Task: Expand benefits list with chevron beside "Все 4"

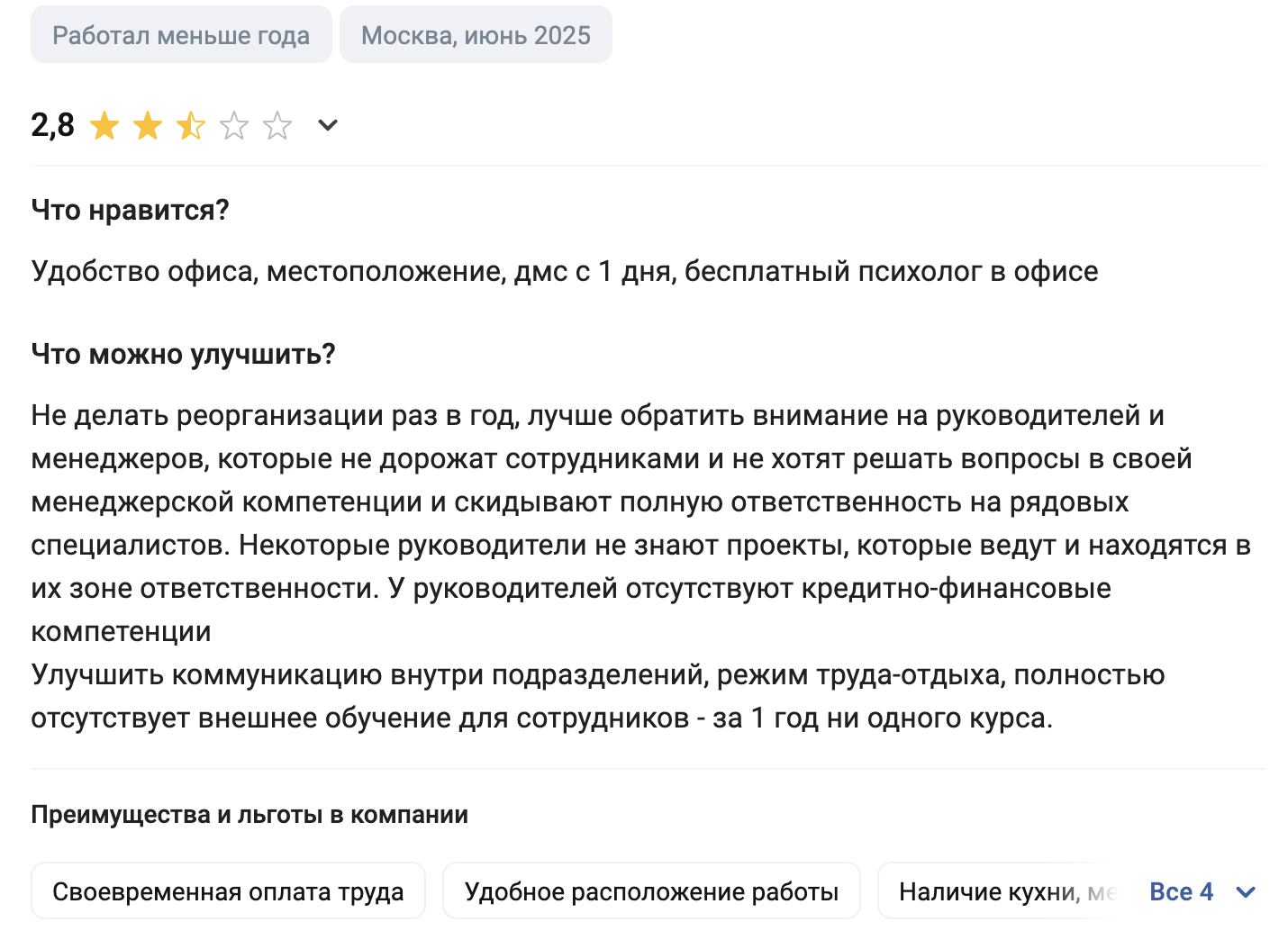Action: (x=1247, y=891)
